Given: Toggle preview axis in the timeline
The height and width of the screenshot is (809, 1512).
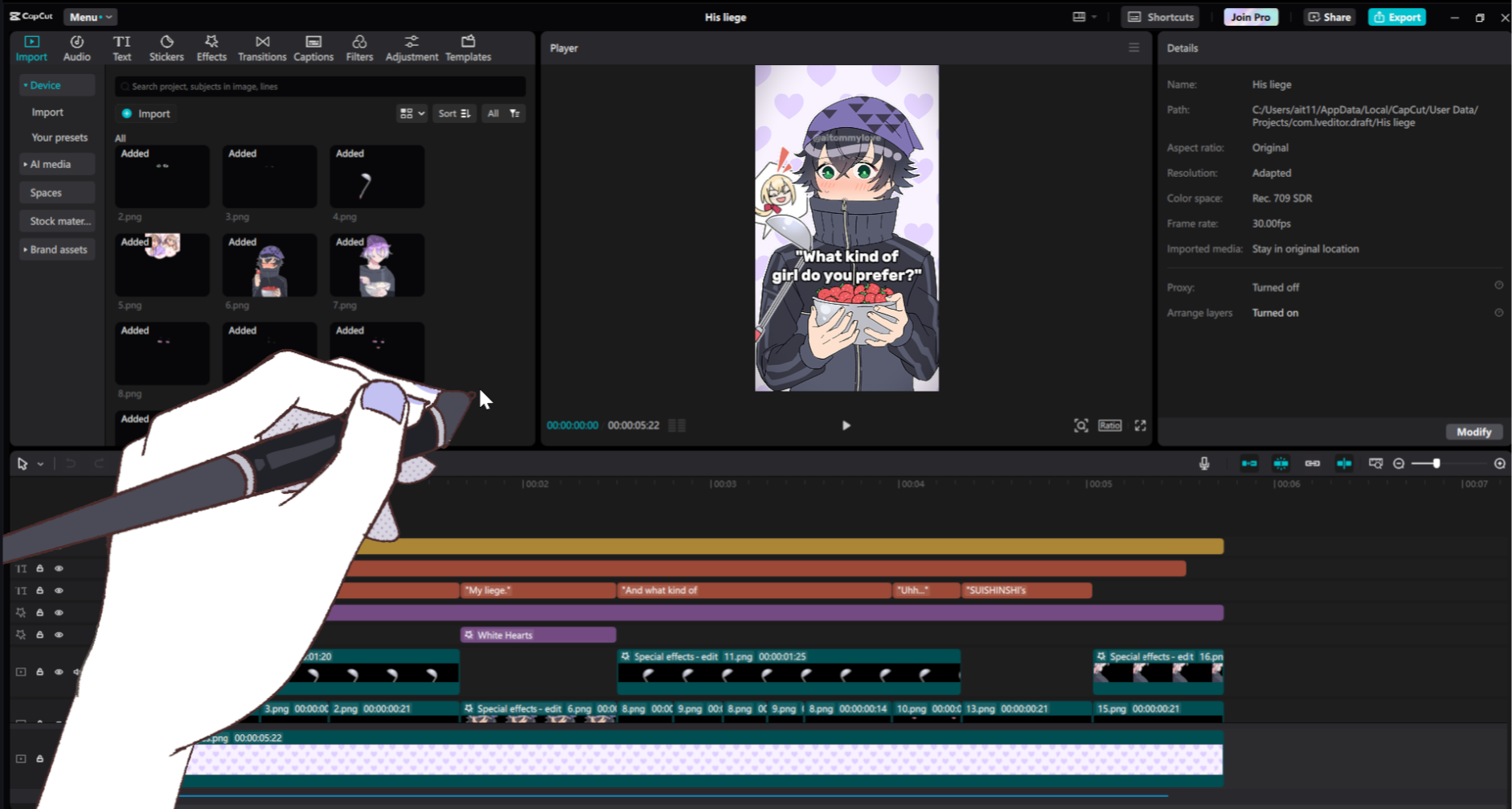Looking at the screenshot, I should pyautogui.click(x=1344, y=463).
